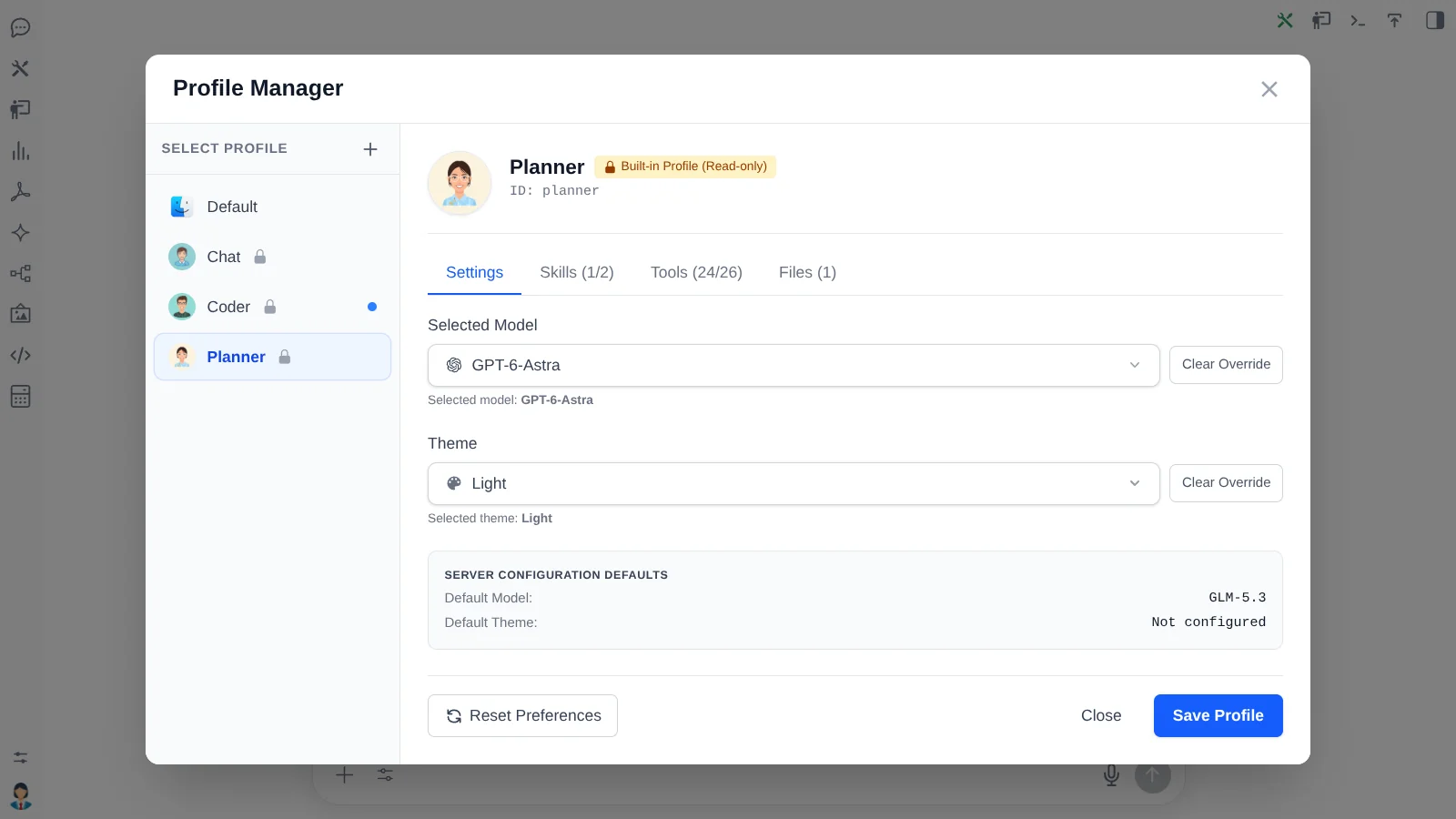Screen dimensions: 1456x819
Task: Close Profile Manager with the X icon
Action: (x=1269, y=89)
